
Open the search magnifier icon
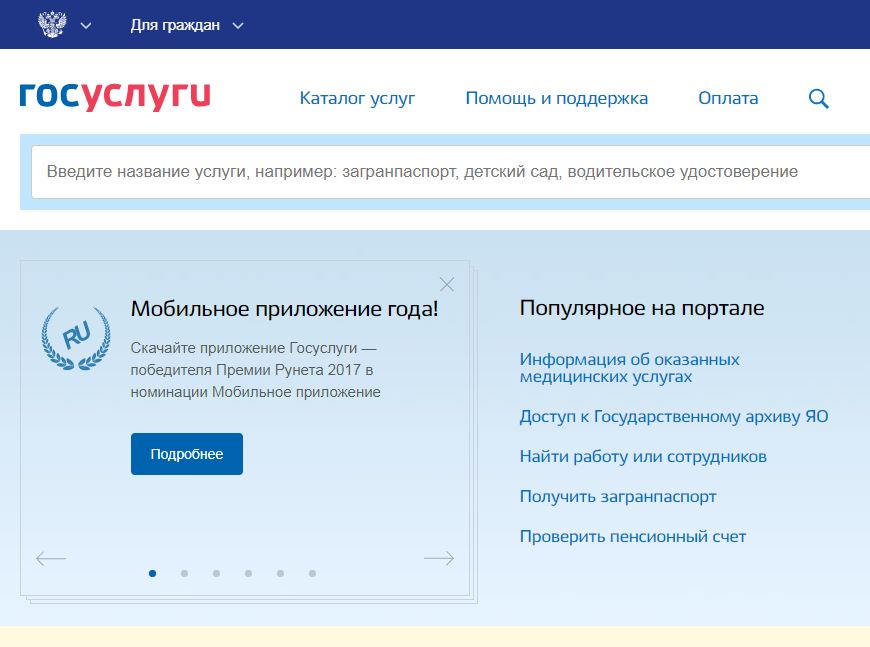point(818,98)
